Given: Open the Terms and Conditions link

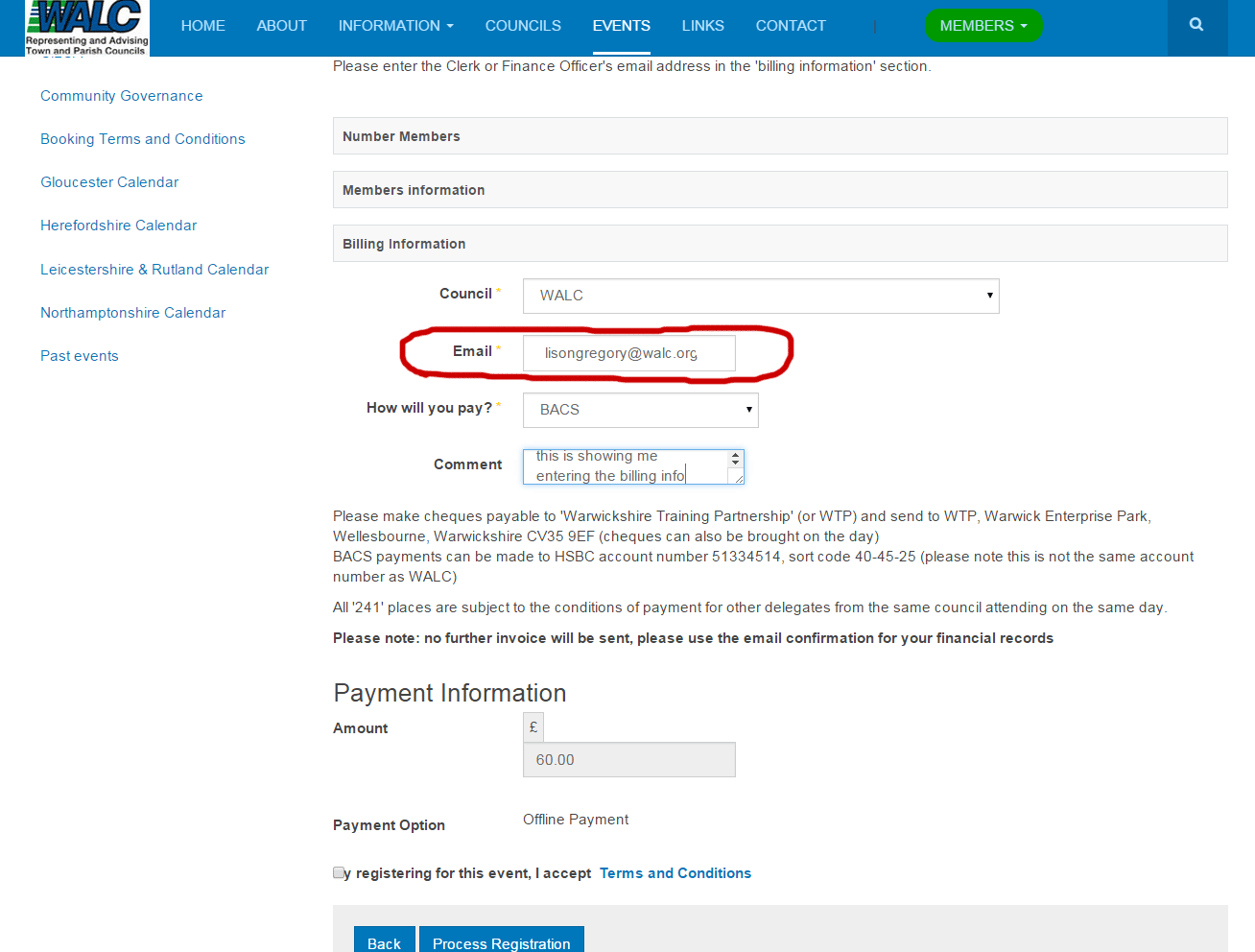Looking at the screenshot, I should [x=675, y=873].
